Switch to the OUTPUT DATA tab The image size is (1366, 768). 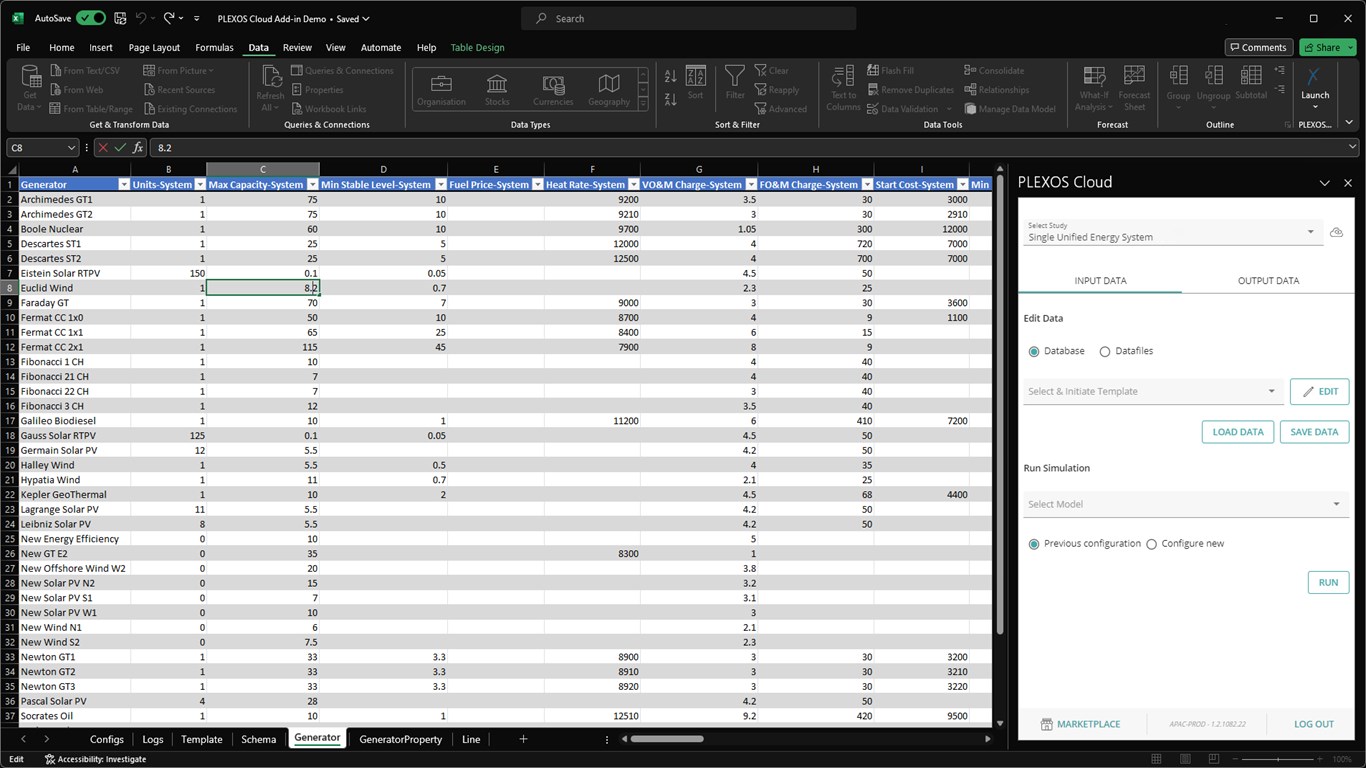pyautogui.click(x=1268, y=281)
